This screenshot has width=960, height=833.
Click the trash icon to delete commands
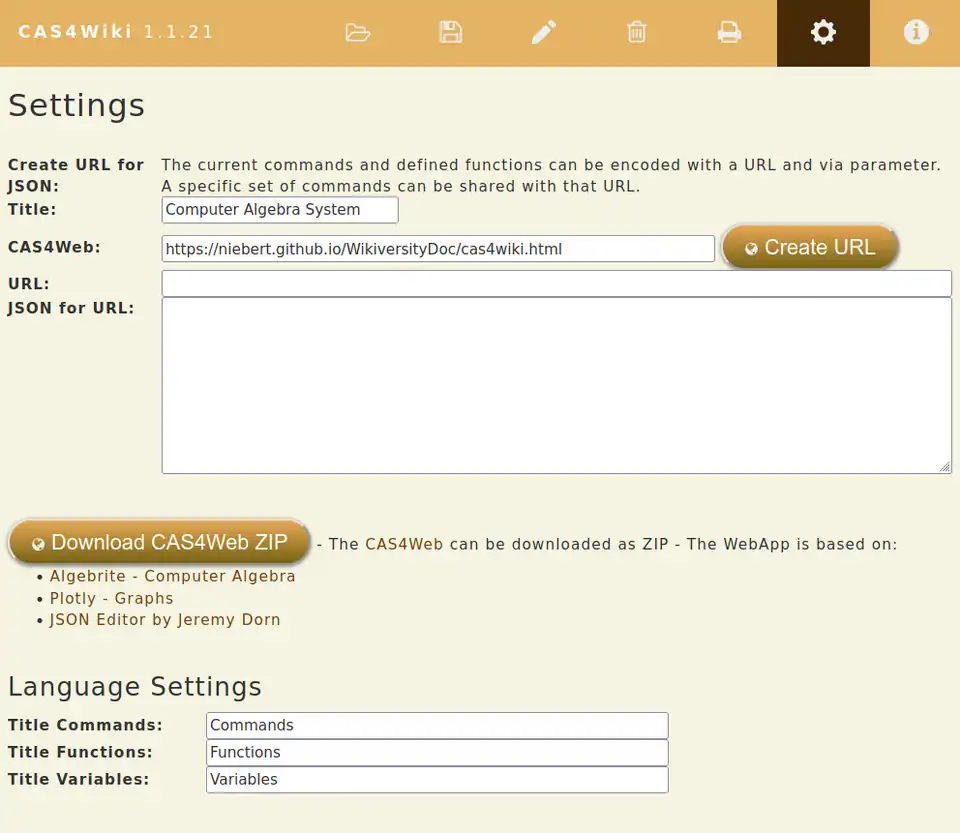tap(637, 32)
